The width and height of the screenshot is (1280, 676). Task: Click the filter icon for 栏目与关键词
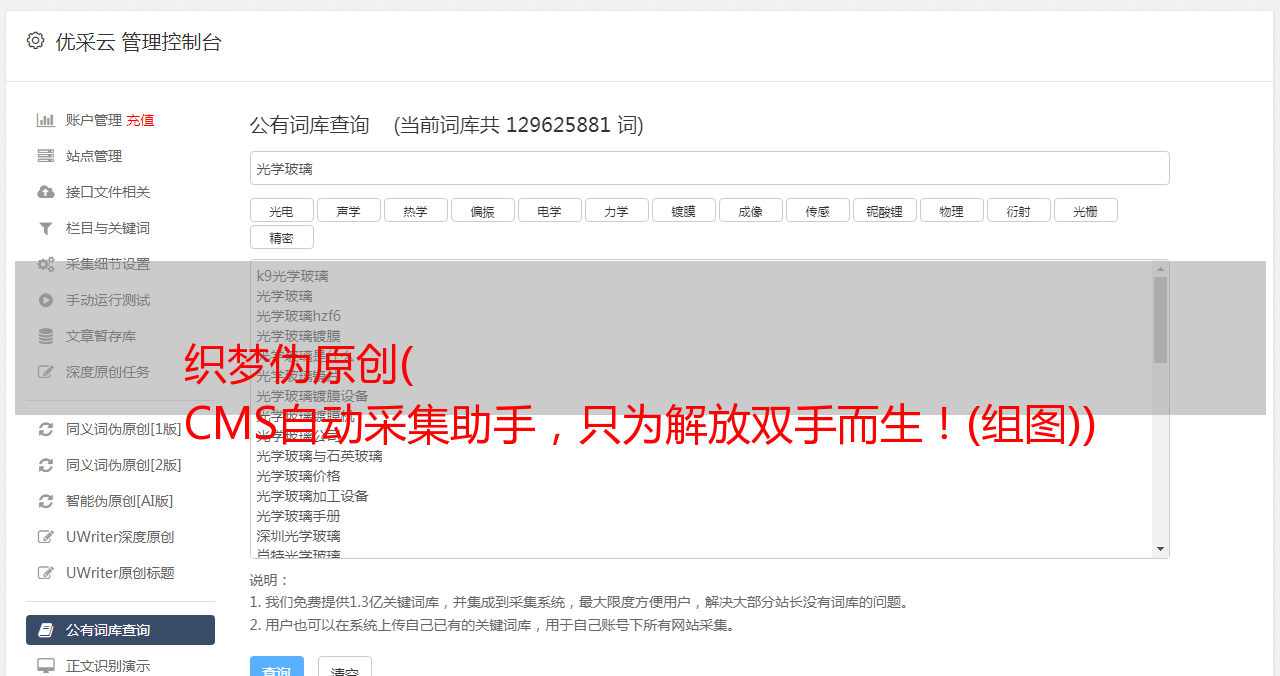tap(46, 228)
